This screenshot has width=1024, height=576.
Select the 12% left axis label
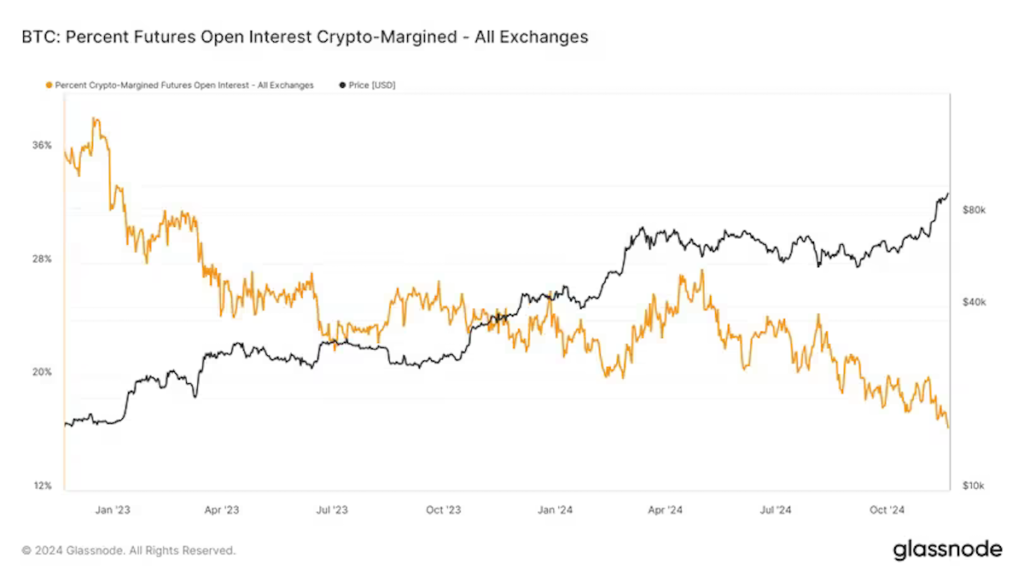point(41,486)
